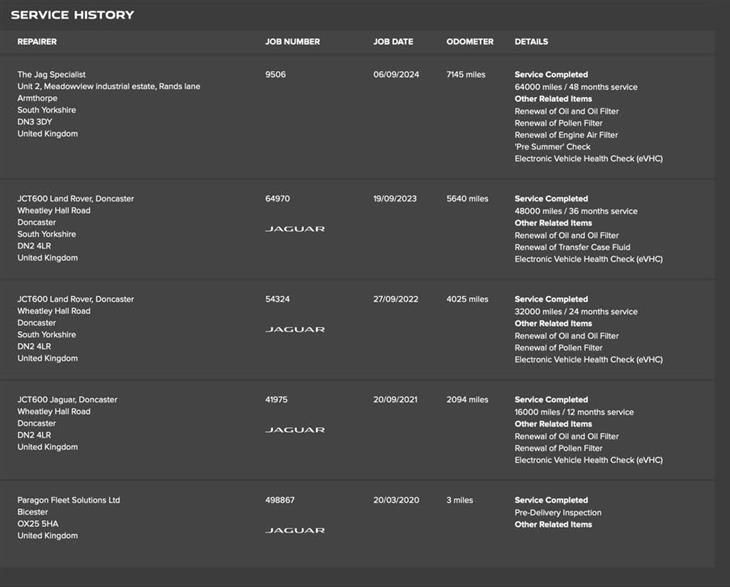Select JCT600 Jaguar, Doncaster repairer name
The width and height of the screenshot is (730, 587).
tap(67, 399)
